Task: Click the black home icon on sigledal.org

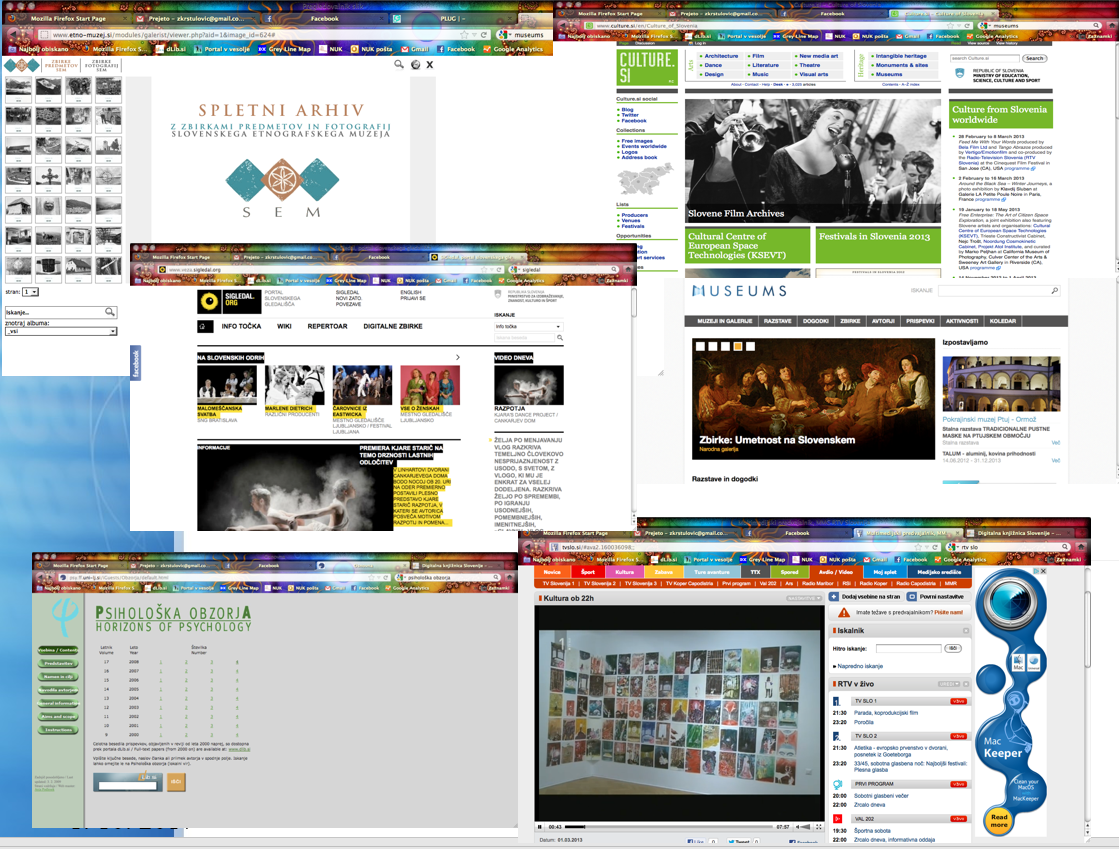Action: point(205,326)
